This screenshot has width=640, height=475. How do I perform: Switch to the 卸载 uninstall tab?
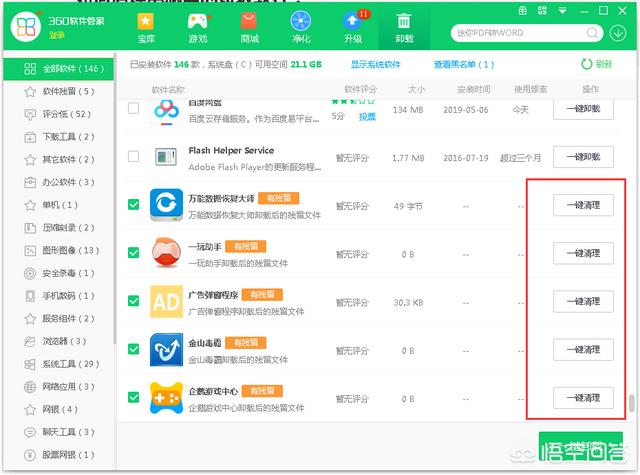tap(403, 28)
